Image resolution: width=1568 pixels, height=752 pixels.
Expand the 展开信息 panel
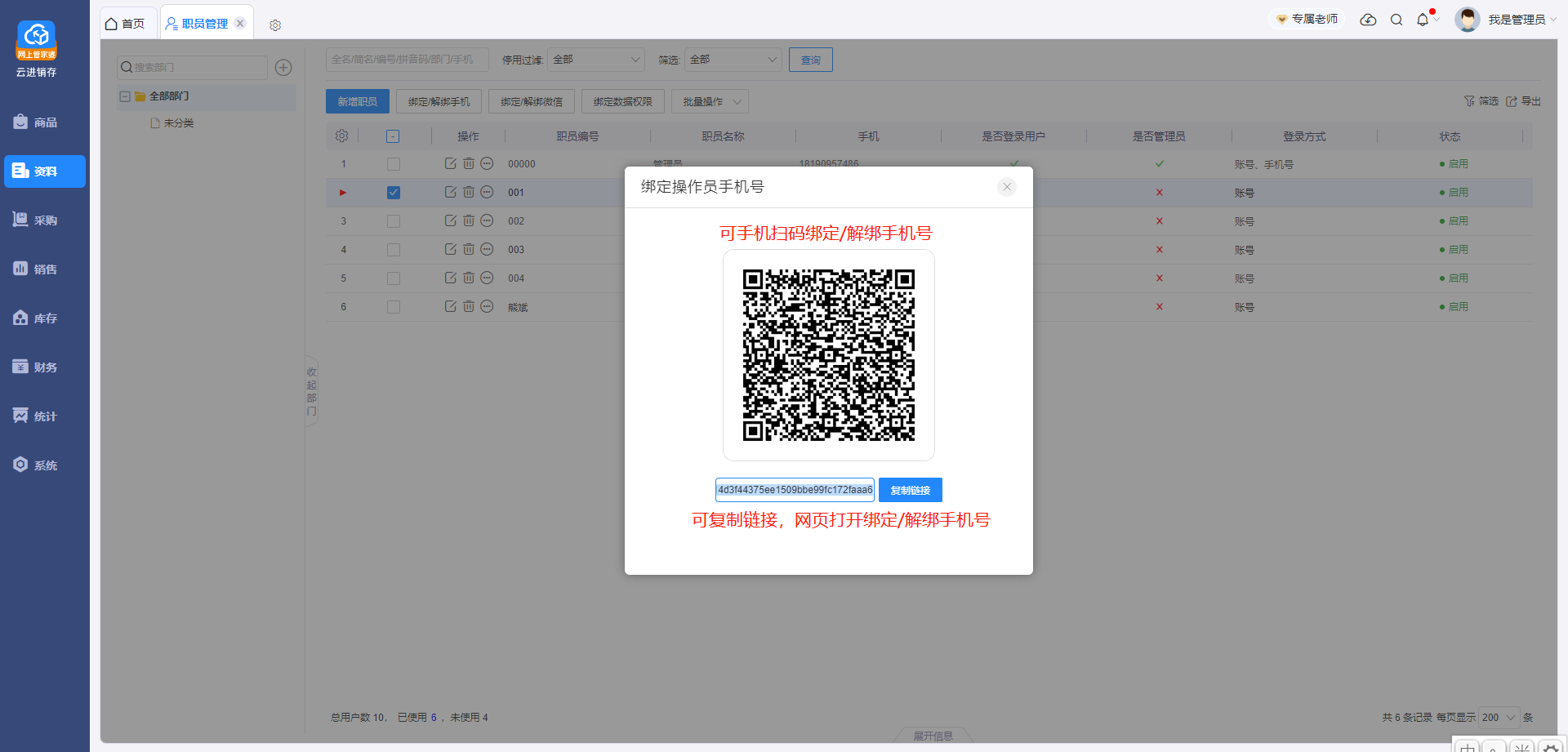coord(933,736)
